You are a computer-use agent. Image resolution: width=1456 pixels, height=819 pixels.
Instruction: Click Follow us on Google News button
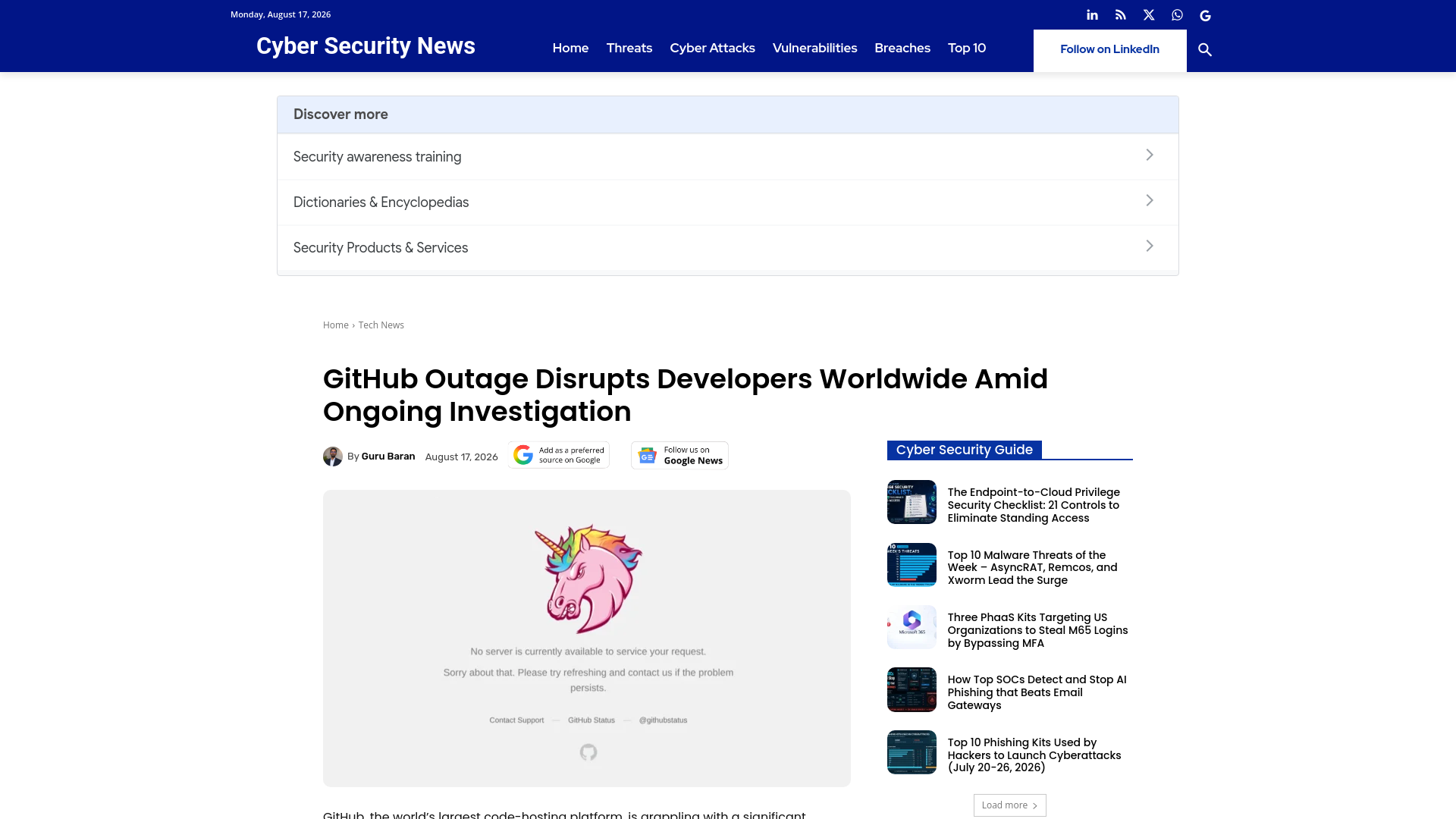[x=679, y=456]
